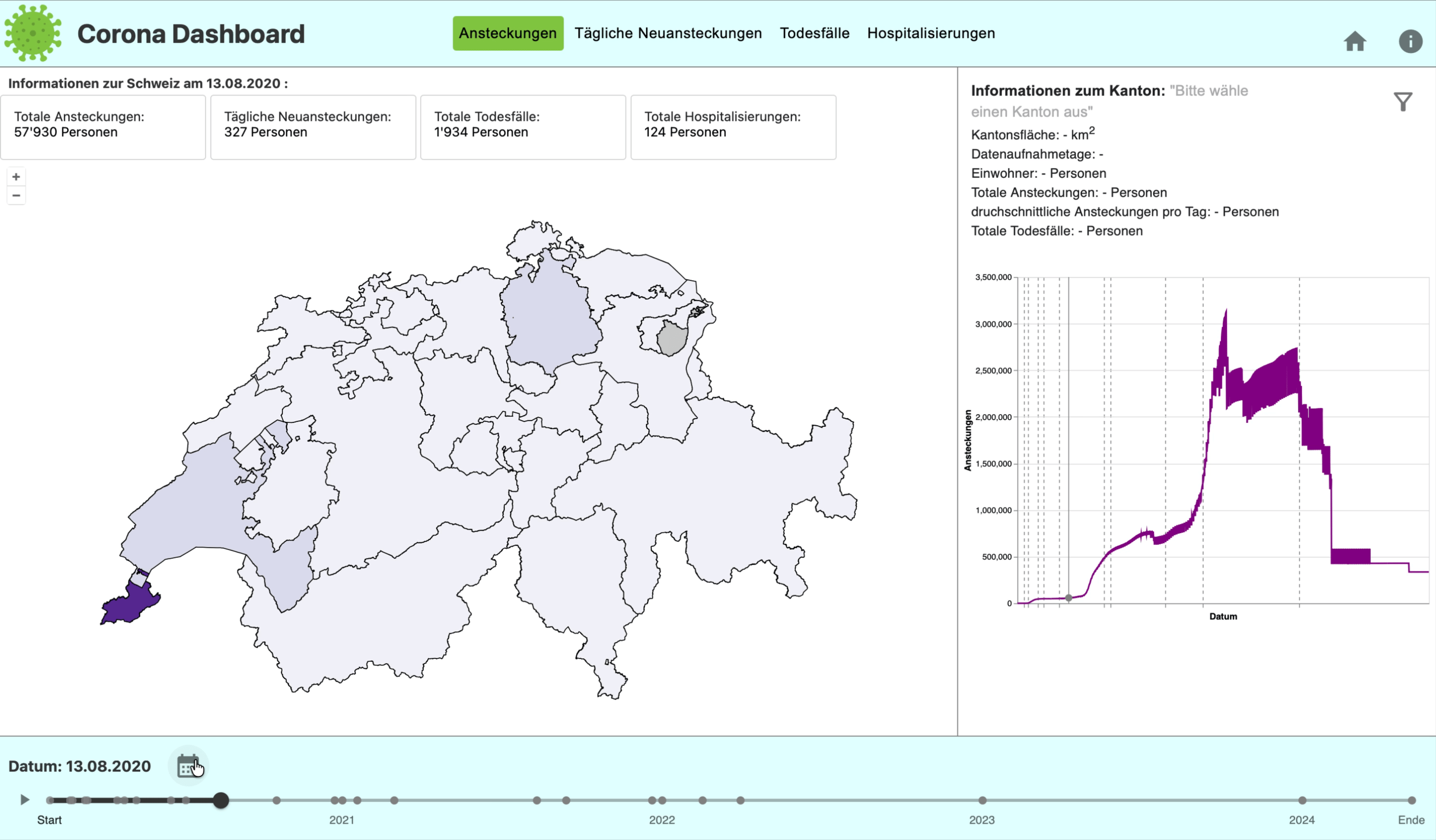Open the canton filter funnel icon

click(1403, 102)
